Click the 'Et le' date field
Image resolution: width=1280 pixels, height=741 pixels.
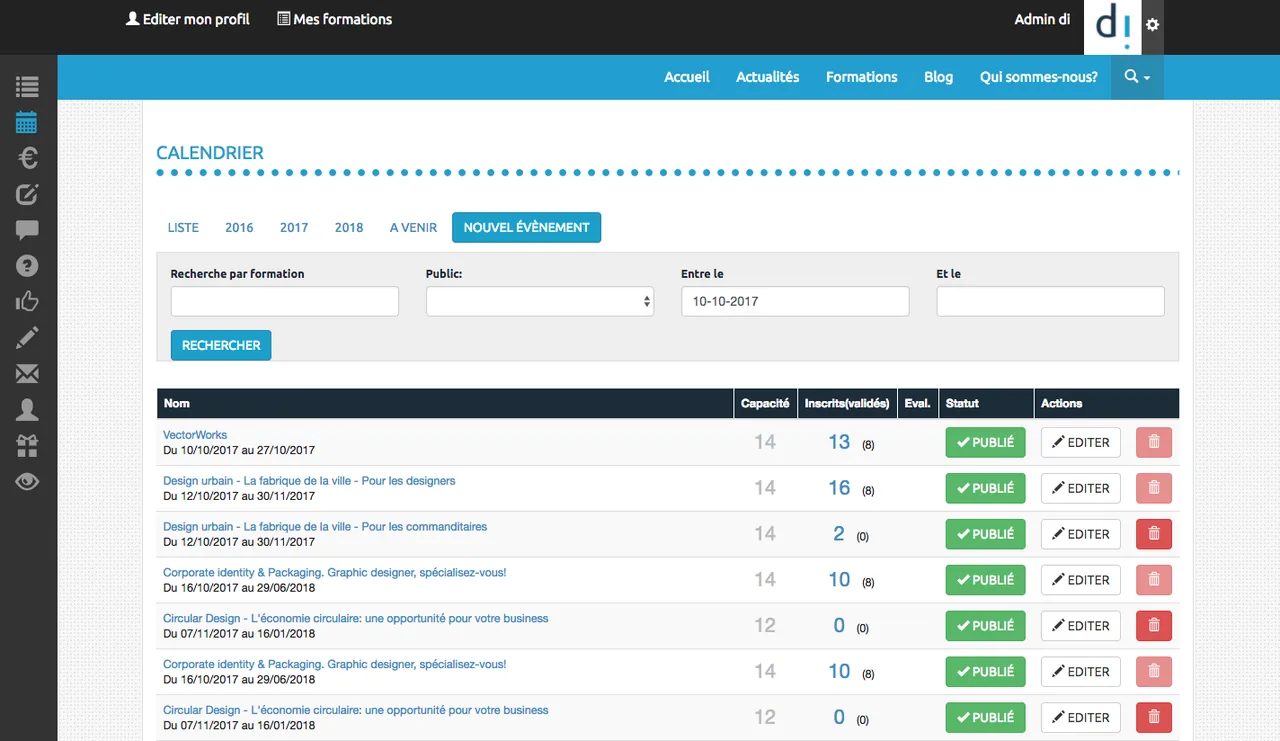tap(1051, 301)
